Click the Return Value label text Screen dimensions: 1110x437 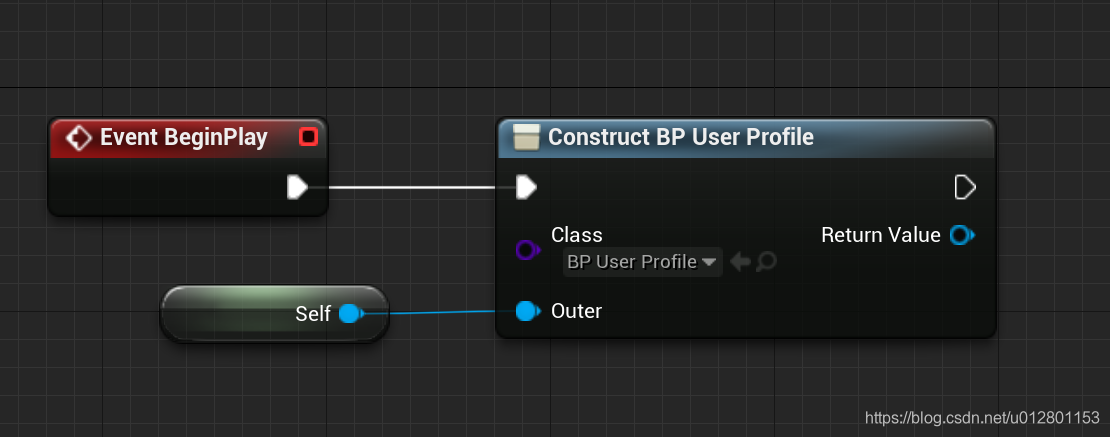pos(881,234)
